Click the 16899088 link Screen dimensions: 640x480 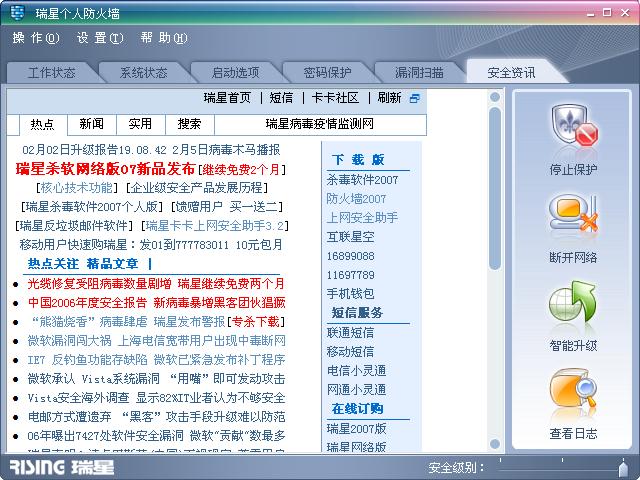351,256
